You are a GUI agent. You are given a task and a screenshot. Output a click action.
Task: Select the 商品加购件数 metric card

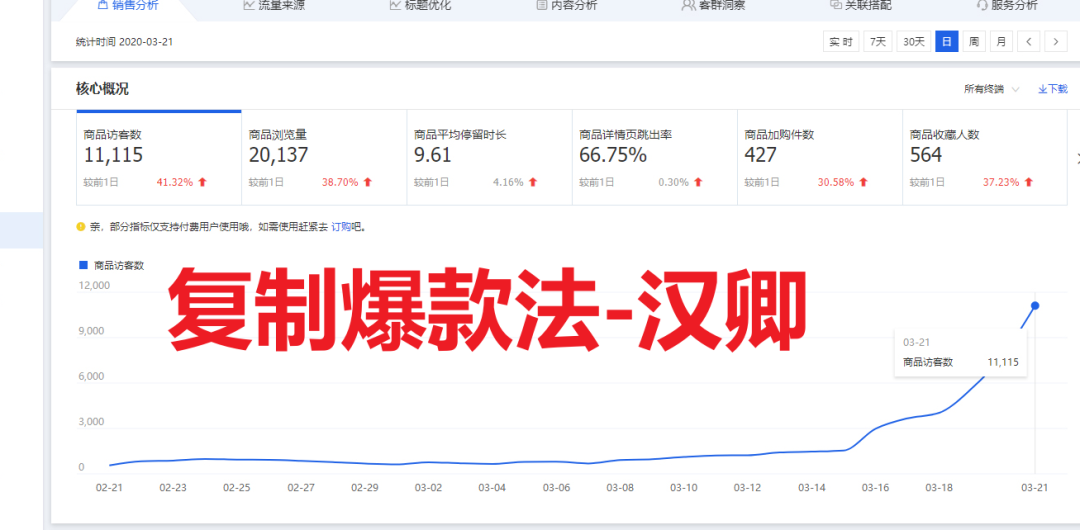point(820,159)
